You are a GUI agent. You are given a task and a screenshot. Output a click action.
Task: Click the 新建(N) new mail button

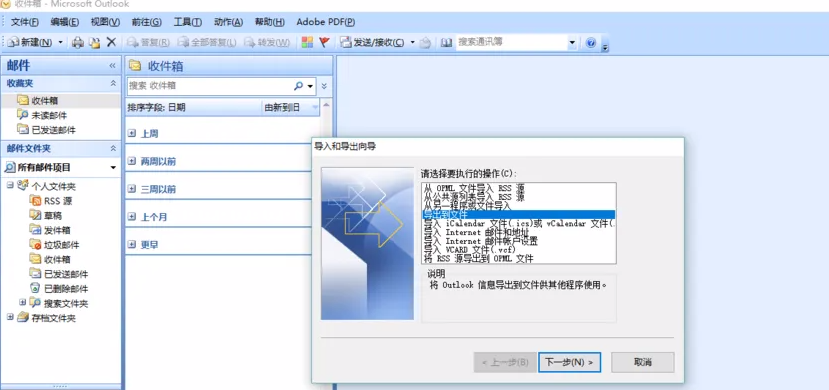[31, 42]
